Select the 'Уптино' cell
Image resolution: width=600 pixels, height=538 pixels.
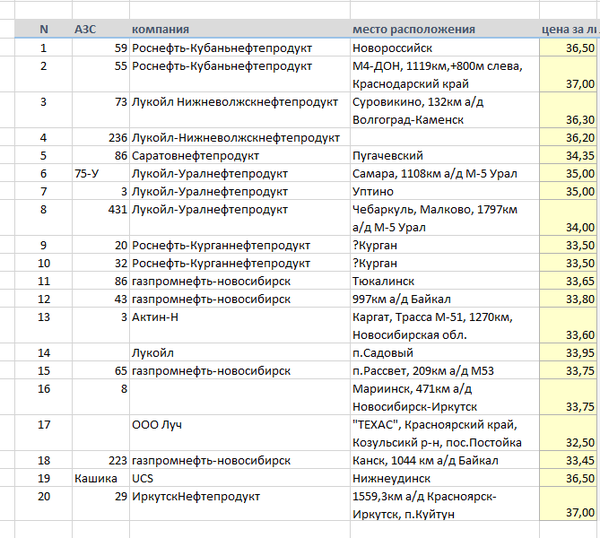(x=445, y=191)
